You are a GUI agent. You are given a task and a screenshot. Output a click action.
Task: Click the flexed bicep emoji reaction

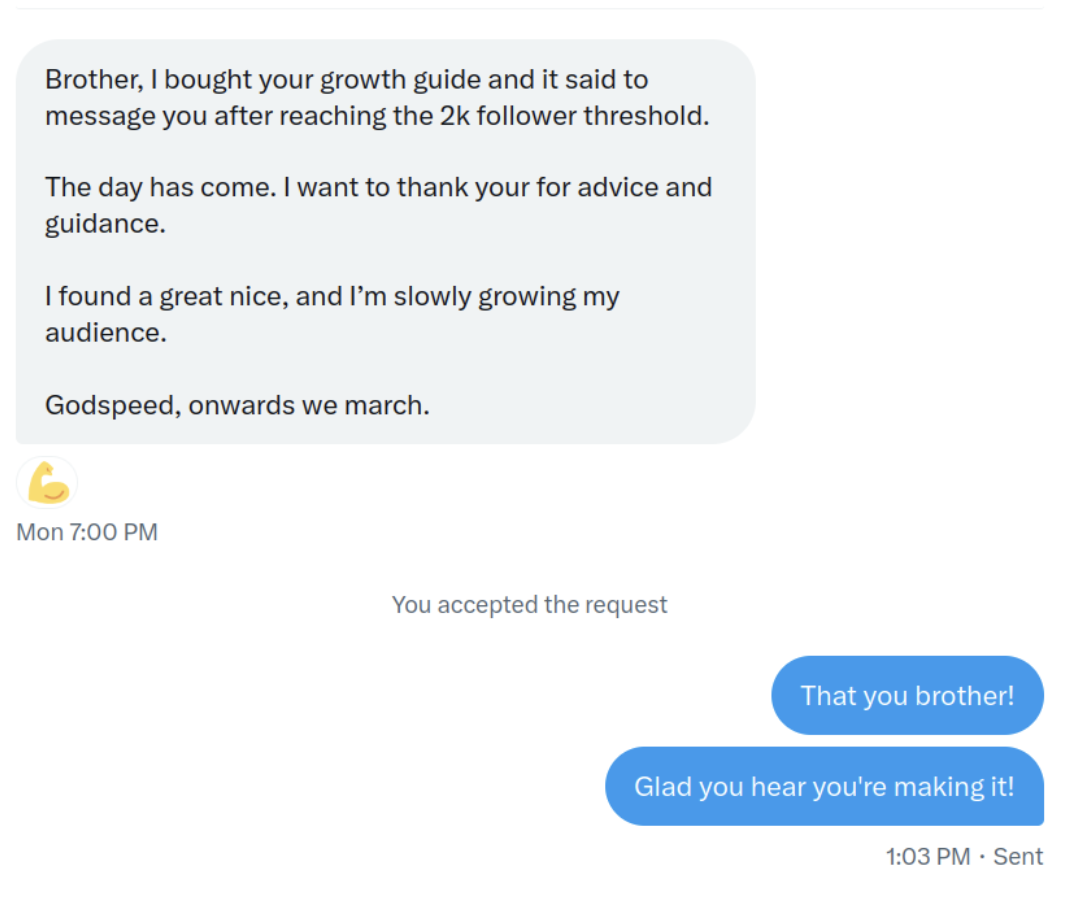tap(47, 483)
